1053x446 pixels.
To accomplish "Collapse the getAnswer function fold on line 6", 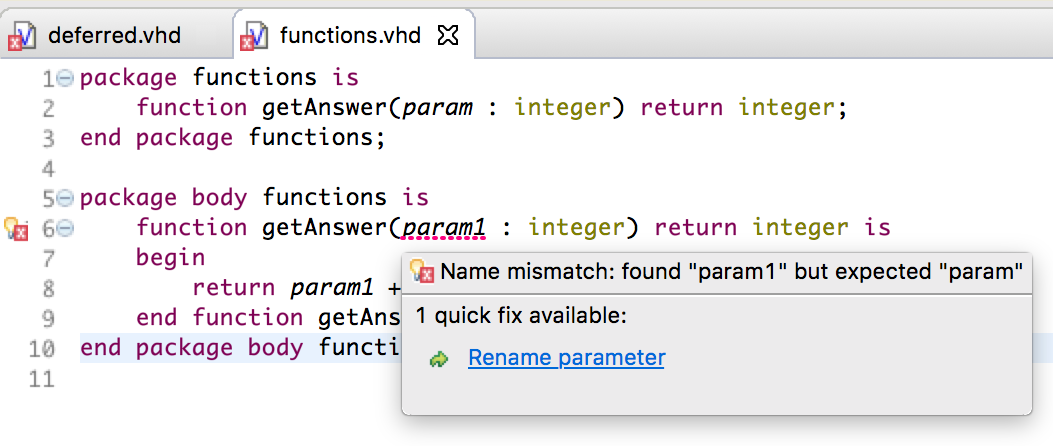I will (x=66, y=228).
